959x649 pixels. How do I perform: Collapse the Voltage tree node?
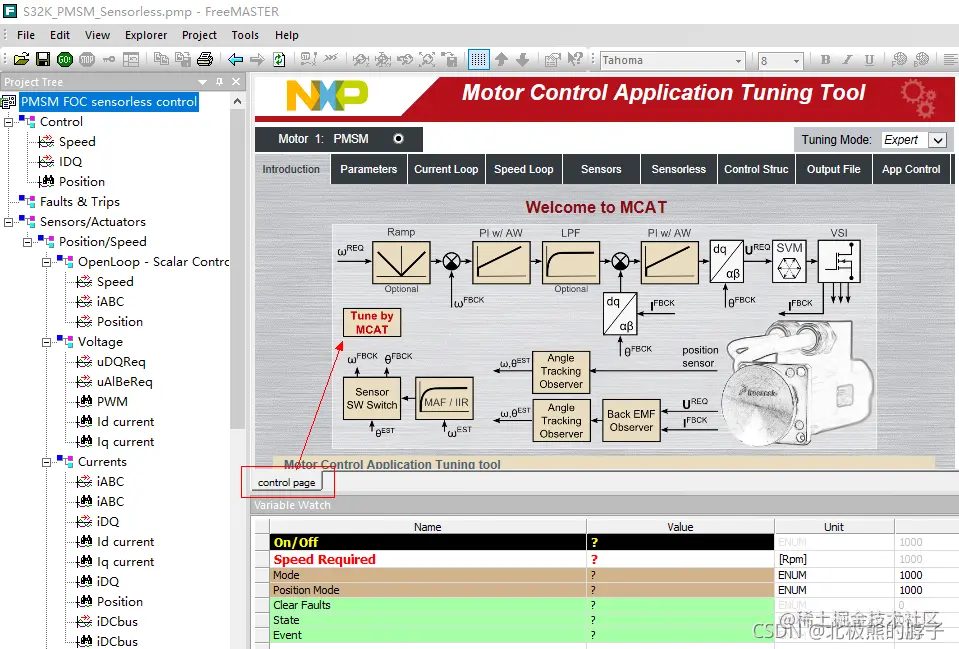[46, 343]
